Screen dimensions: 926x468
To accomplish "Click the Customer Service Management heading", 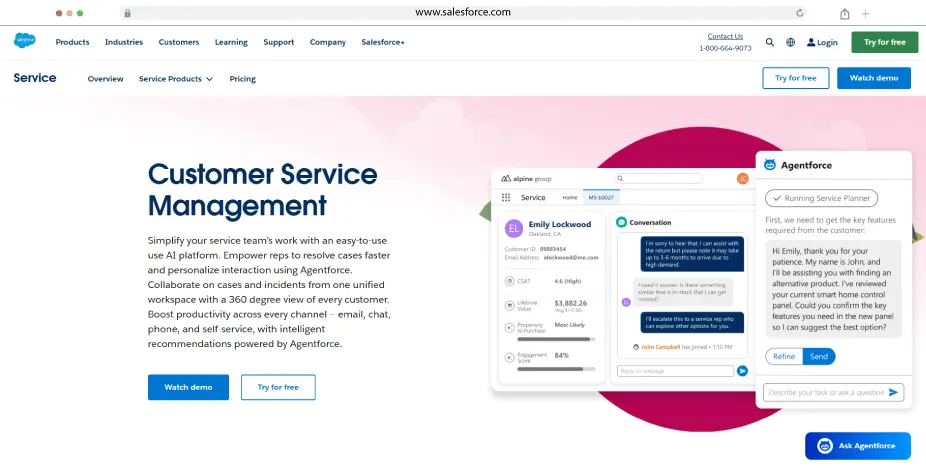I will coord(263,190).
